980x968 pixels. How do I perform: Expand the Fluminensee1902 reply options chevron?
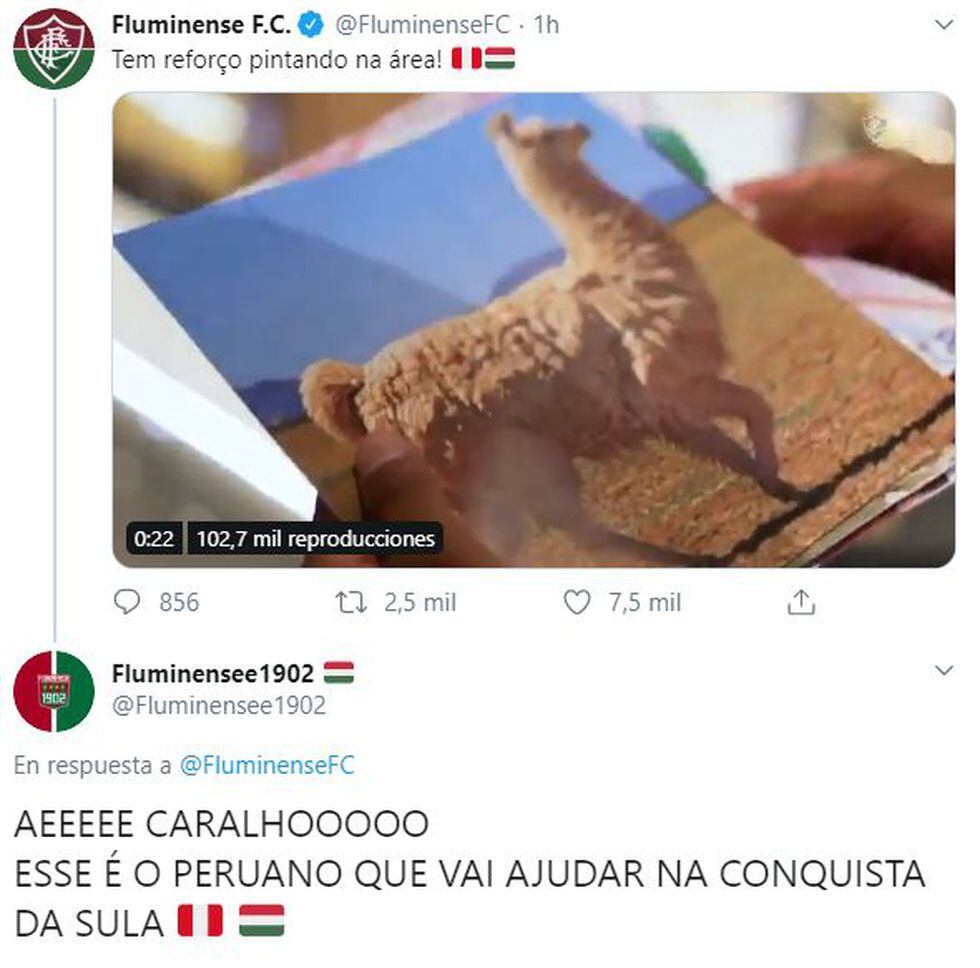point(944,671)
